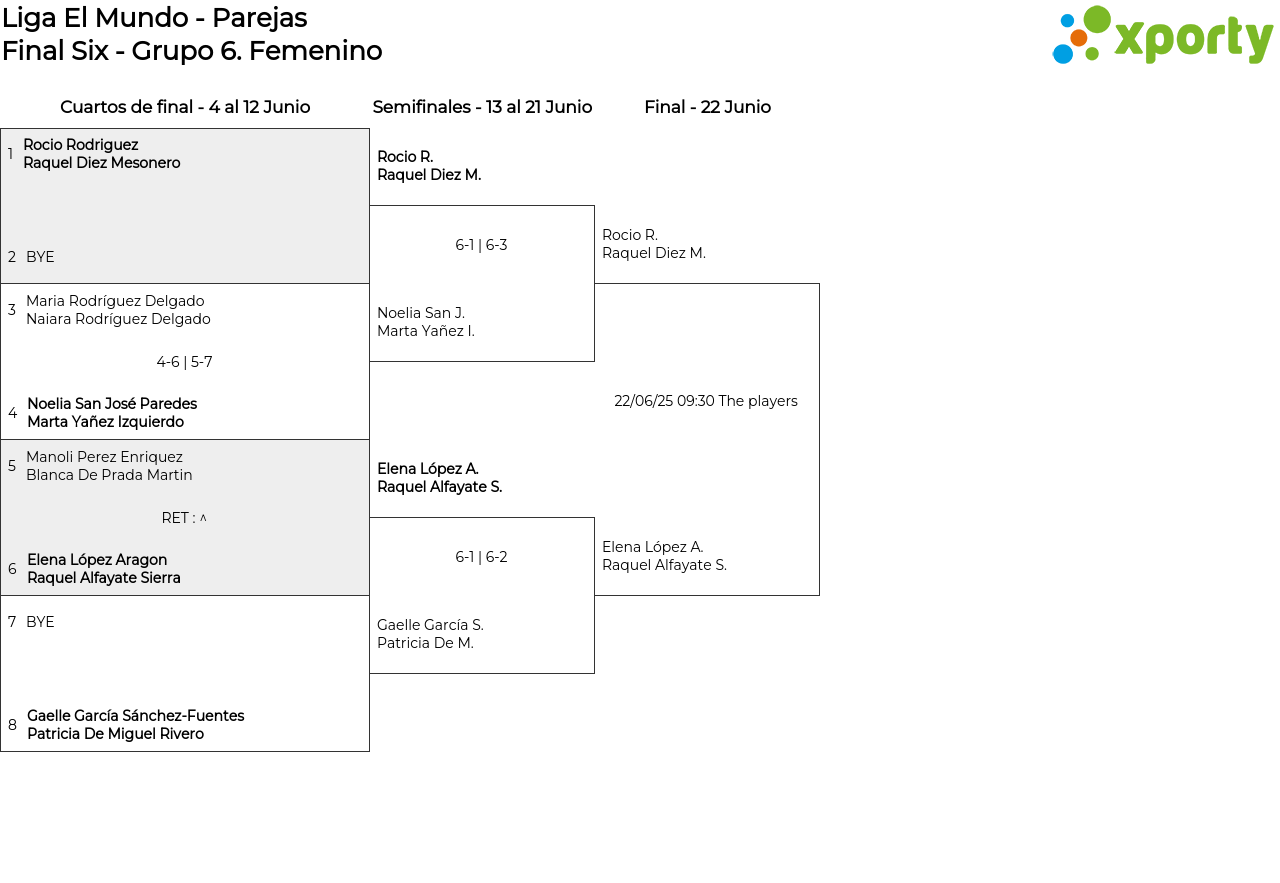
Task: Open Noelia San José Paredes pair entry
Action: 112,413
